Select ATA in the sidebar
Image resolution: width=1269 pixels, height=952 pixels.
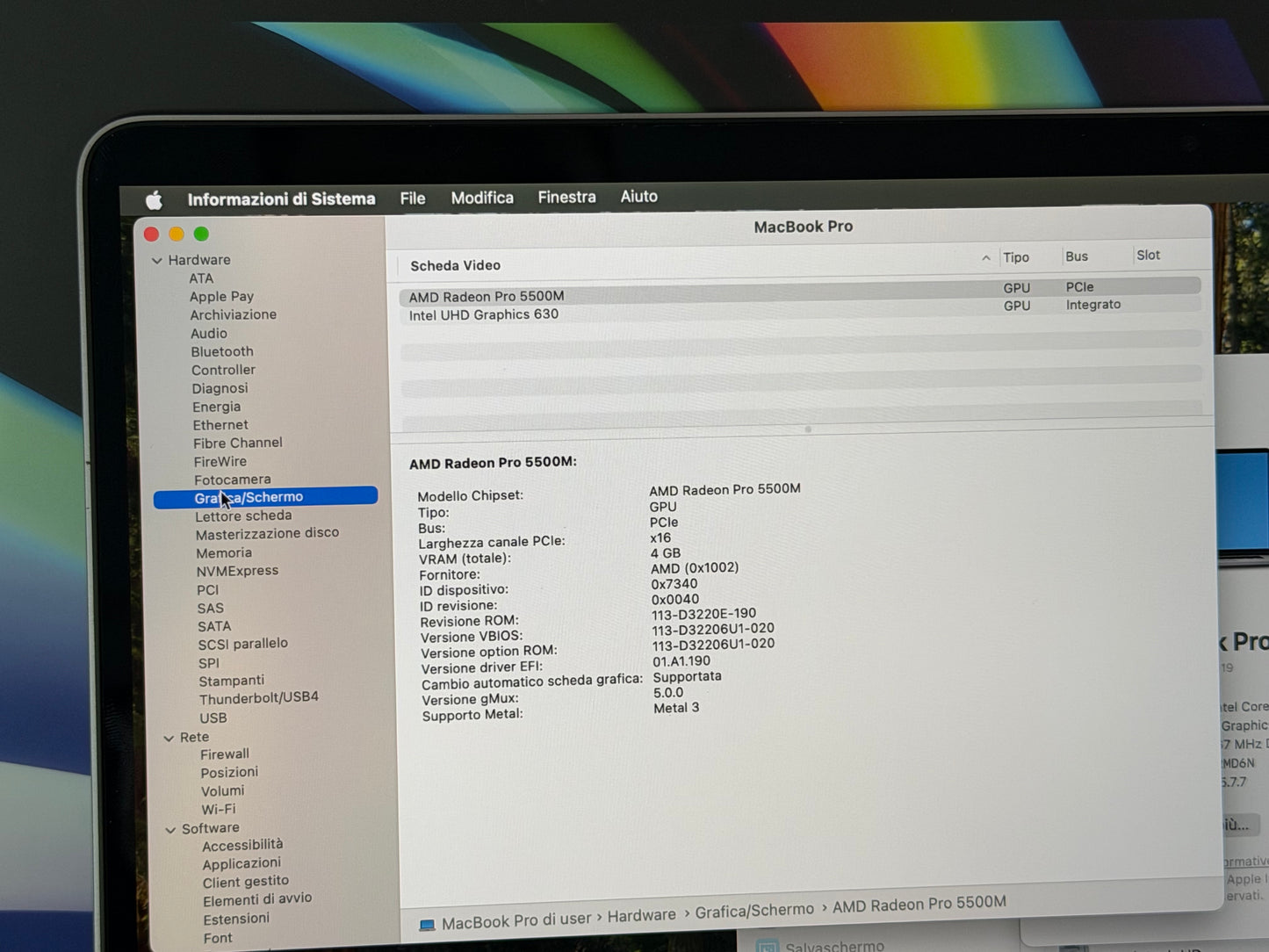pyautogui.click(x=201, y=278)
